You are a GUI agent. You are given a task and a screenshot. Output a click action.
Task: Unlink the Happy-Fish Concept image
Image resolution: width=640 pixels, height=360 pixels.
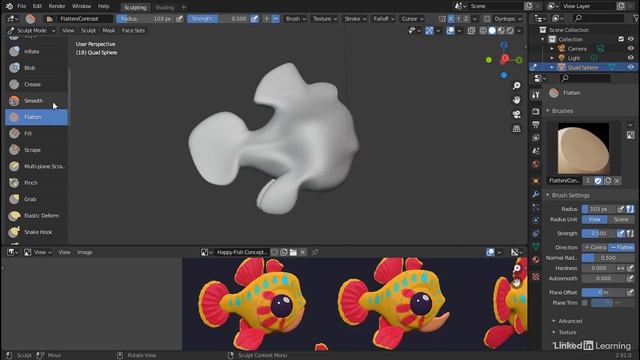[x=302, y=252]
